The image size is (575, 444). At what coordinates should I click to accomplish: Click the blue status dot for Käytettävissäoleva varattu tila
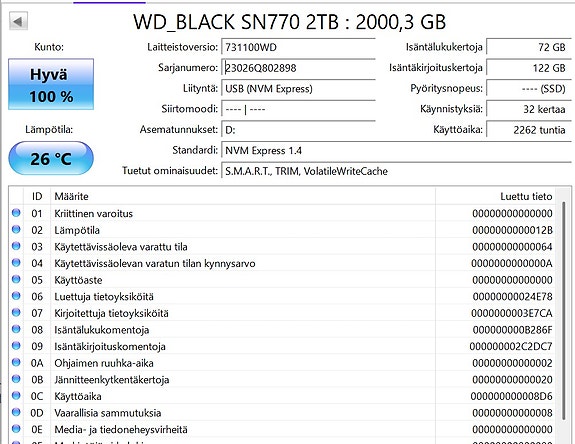click(x=16, y=246)
